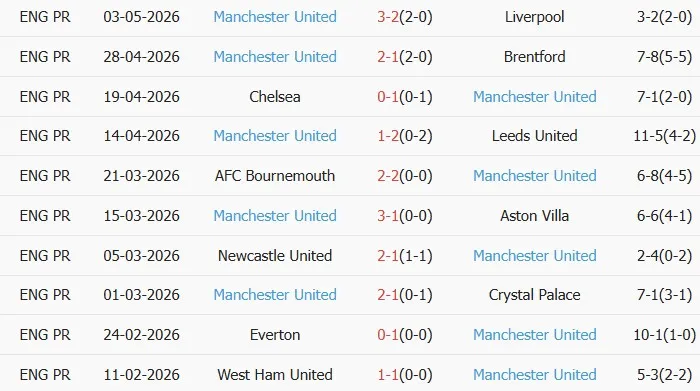This screenshot has width=700, height=391.
Task: Open Chelsea team page
Action: [275, 96]
